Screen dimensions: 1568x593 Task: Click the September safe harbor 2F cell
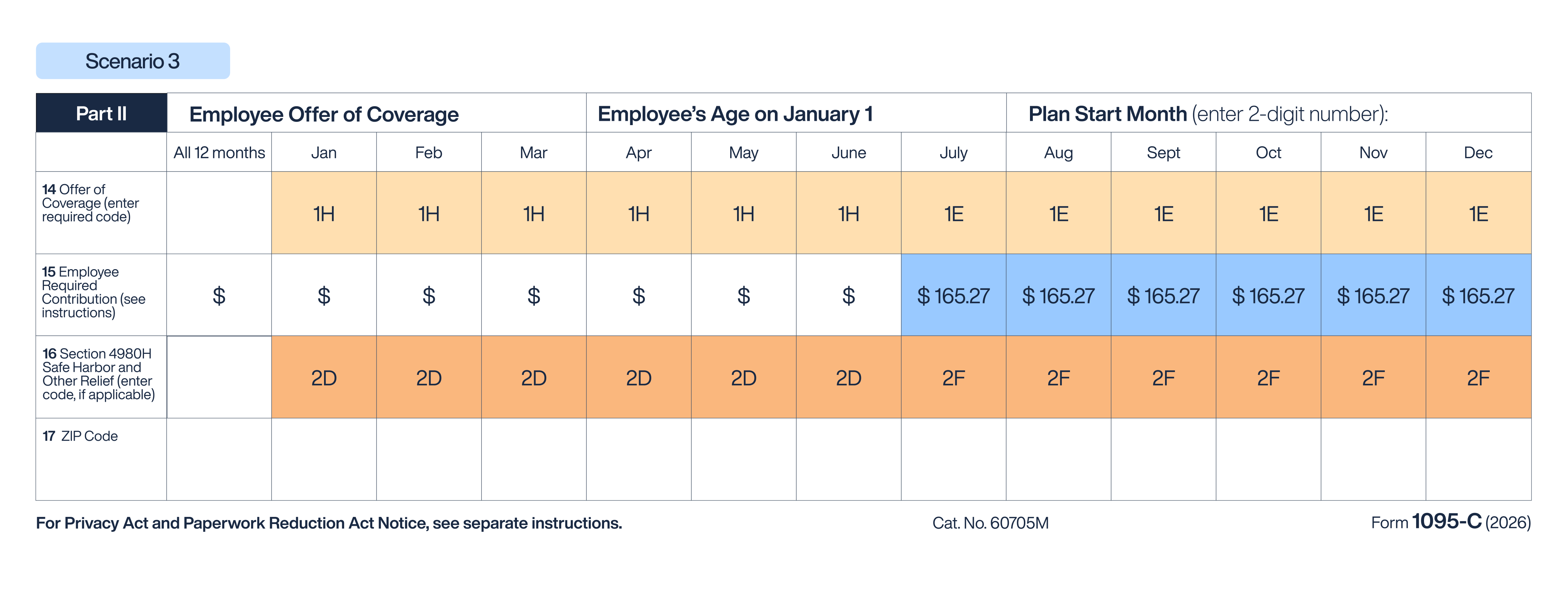pyautogui.click(x=1163, y=377)
